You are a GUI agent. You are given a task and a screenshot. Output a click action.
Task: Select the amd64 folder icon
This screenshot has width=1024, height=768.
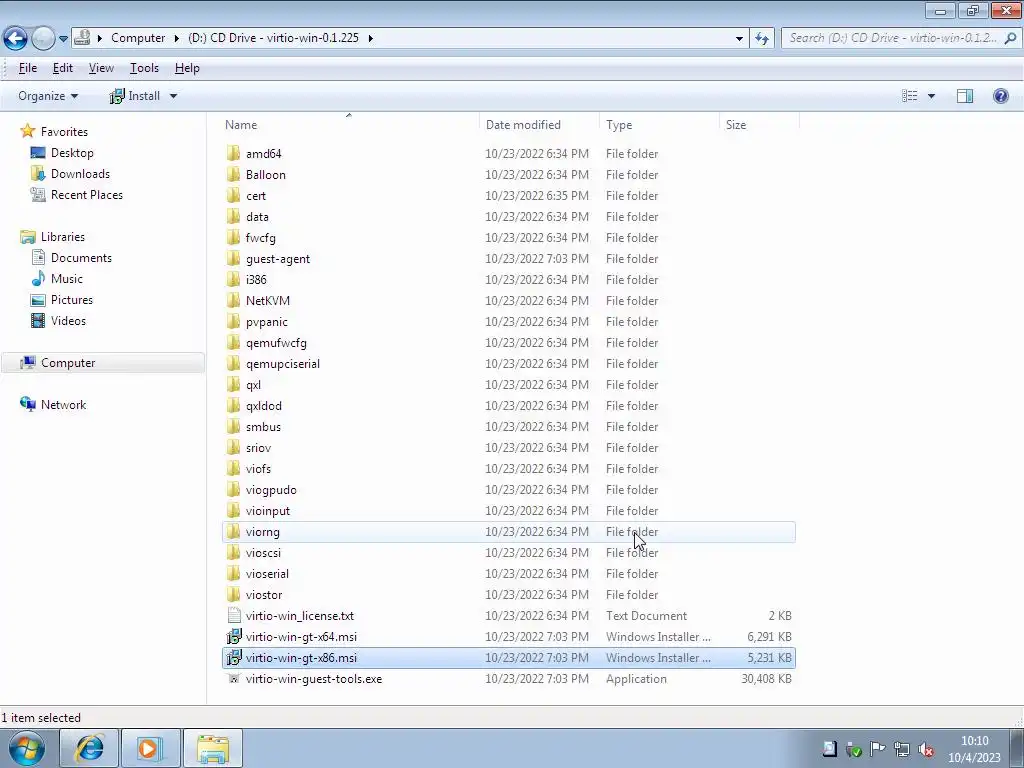coord(233,153)
